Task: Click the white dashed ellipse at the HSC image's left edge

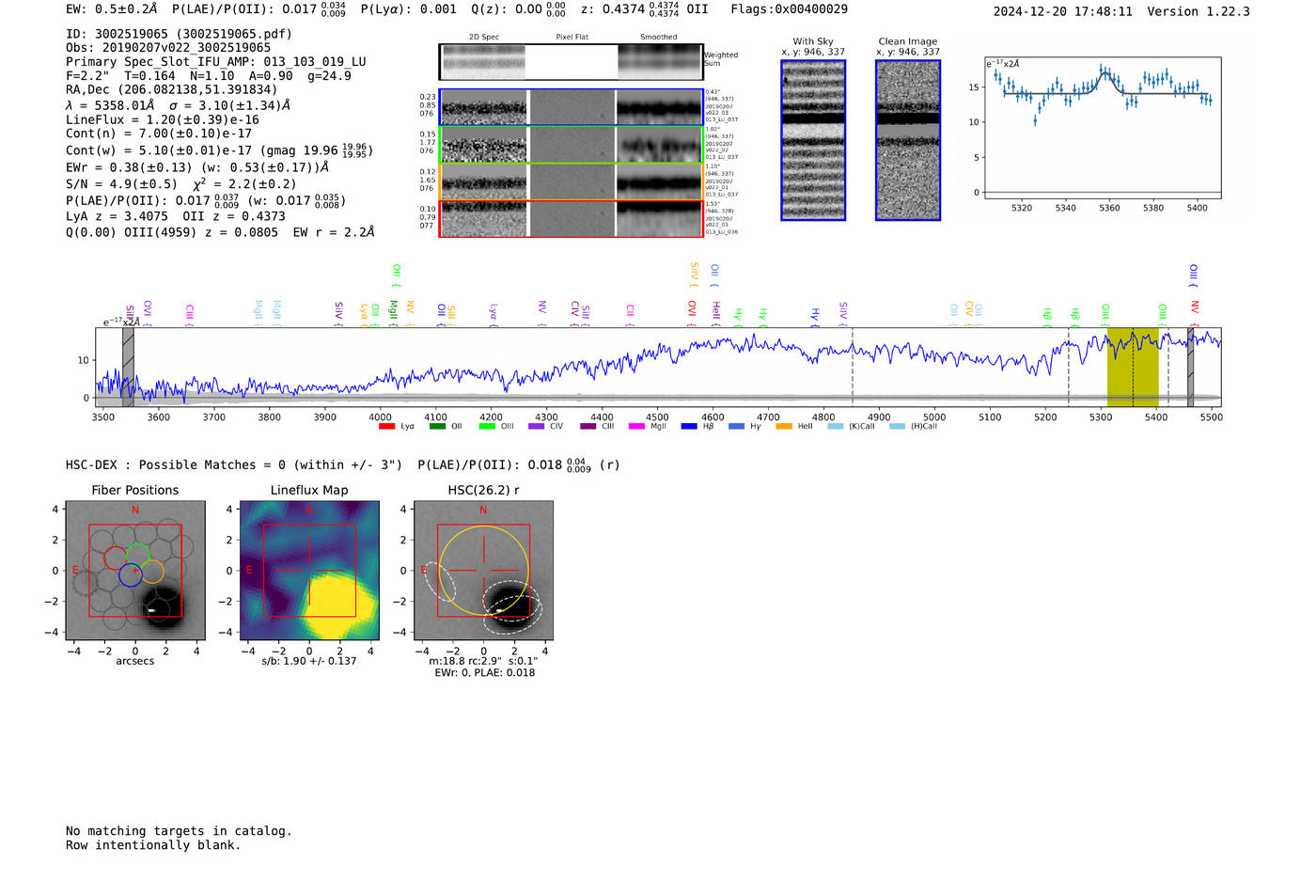Action: pos(439,583)
